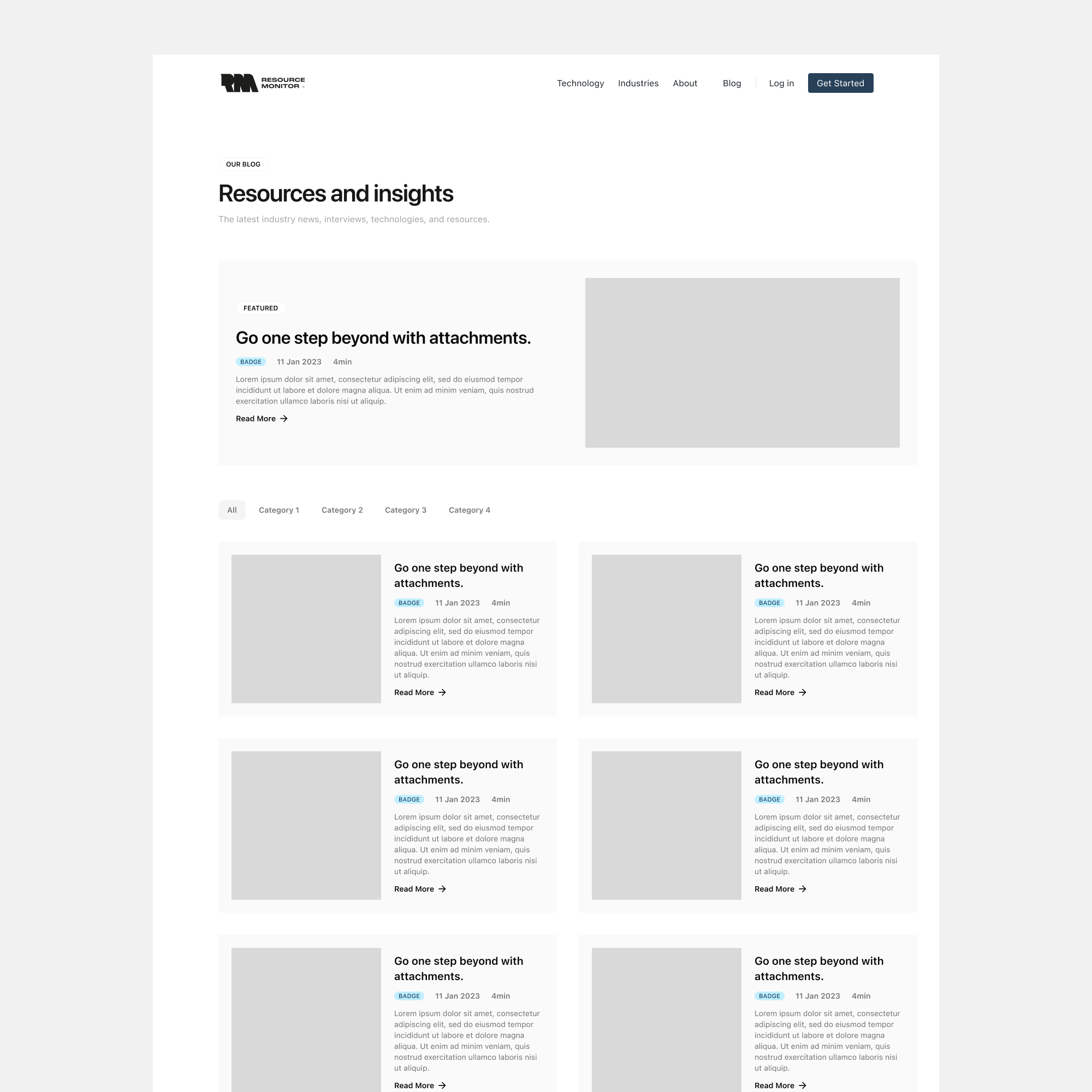
Task: Click the Get Started button
Action: tap(840, 82)
